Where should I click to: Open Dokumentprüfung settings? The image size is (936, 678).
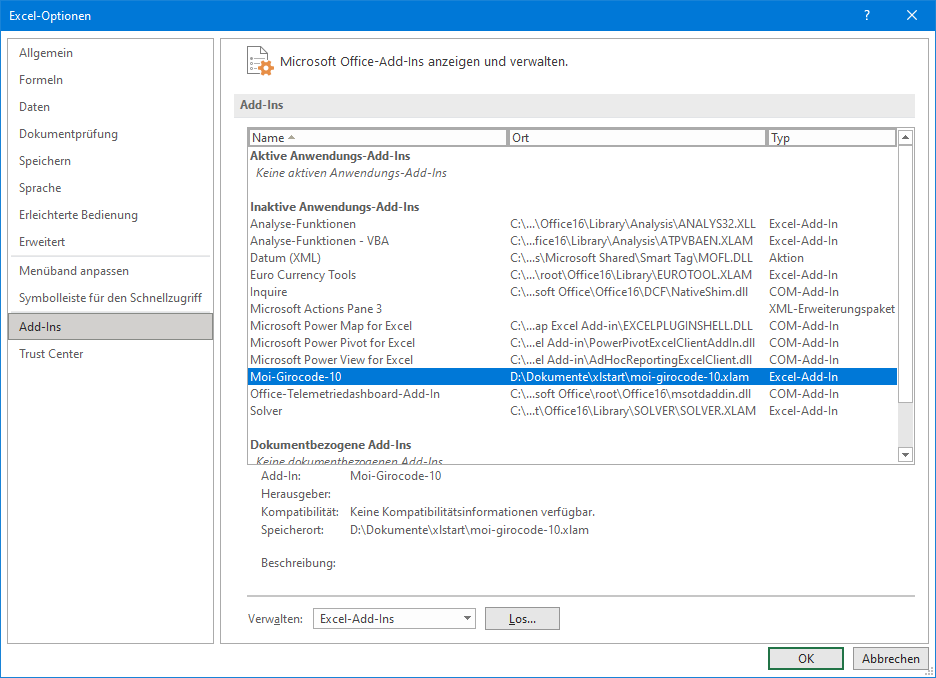pyautogui.click(x=110, y=134)
